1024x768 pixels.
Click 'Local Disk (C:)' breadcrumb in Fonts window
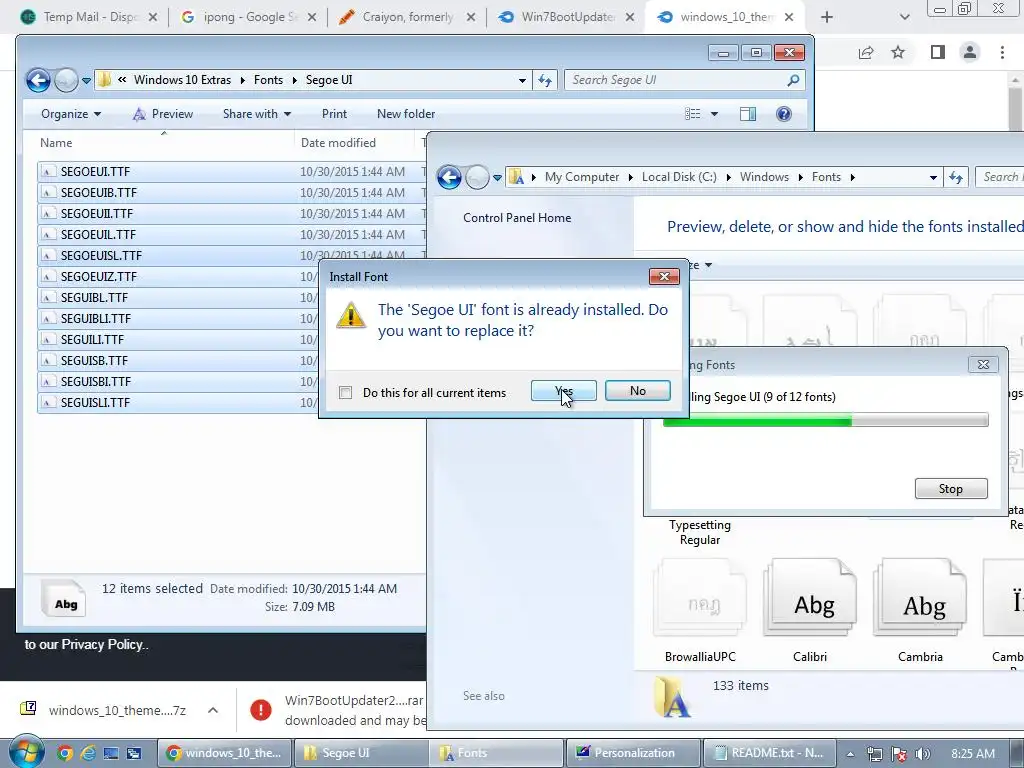tap(679, 177)
